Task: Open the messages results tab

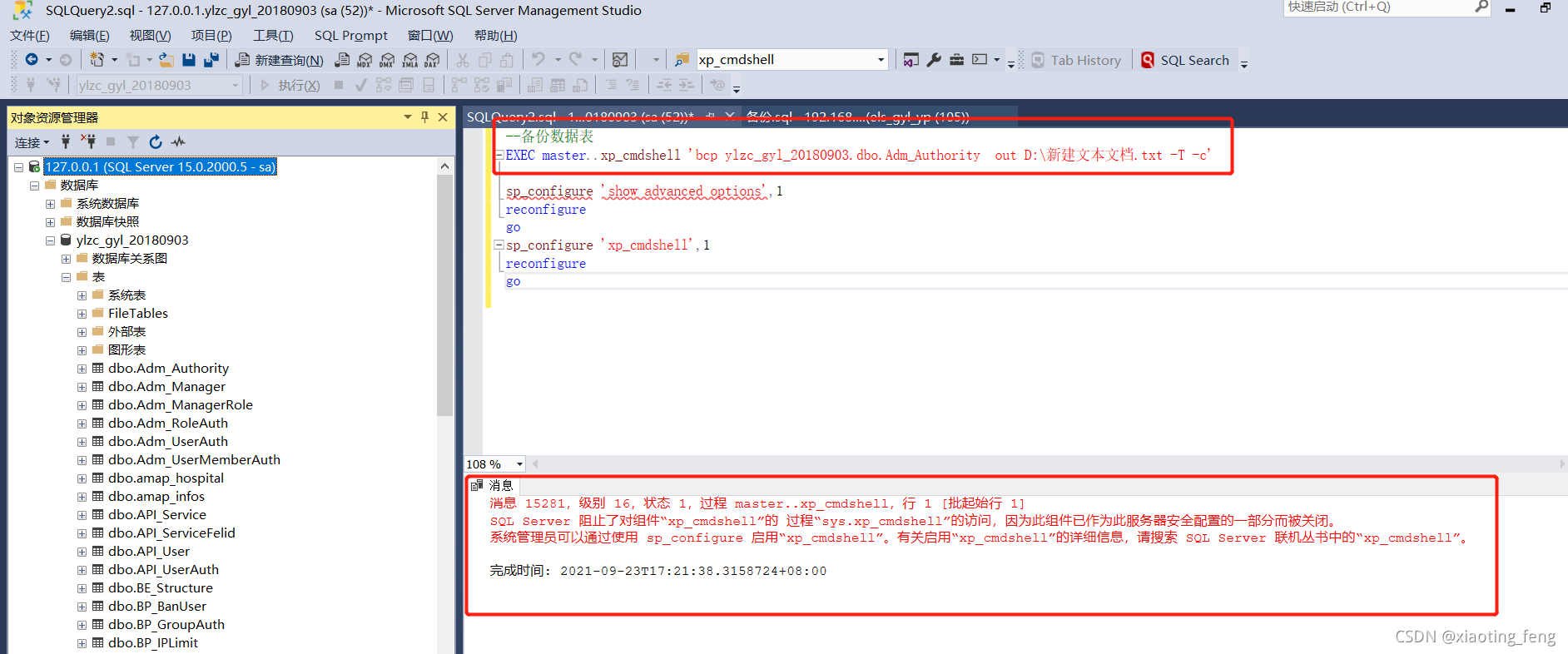Action: point(494,485)
